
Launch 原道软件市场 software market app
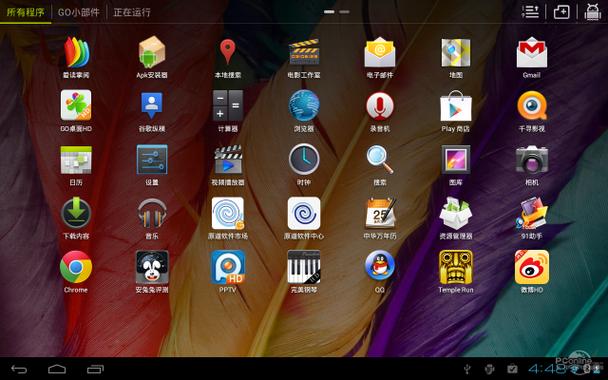[228, 213]
